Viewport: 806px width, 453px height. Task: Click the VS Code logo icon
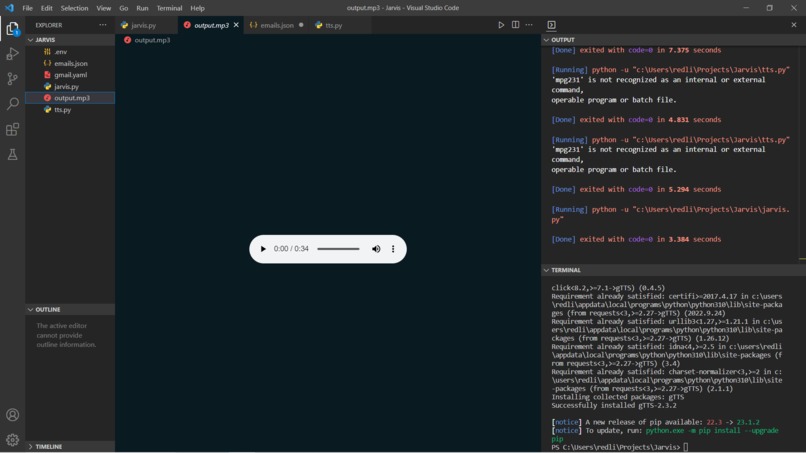point(9,8)
